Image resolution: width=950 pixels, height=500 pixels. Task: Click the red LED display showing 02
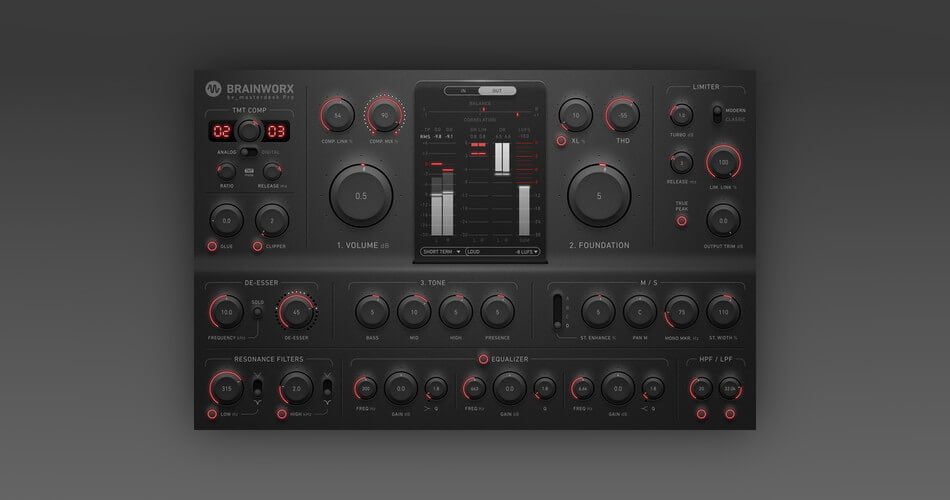tap(222, 132)
